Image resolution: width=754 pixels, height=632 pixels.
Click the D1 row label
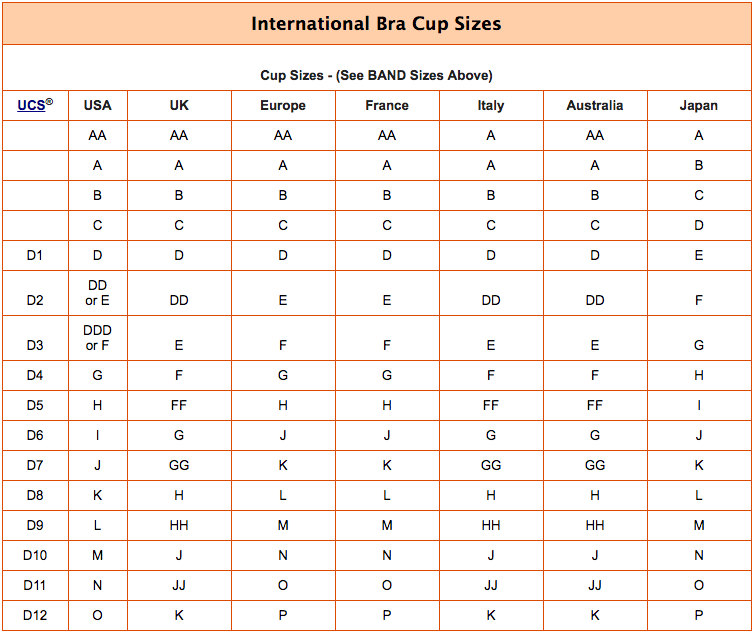35,255
